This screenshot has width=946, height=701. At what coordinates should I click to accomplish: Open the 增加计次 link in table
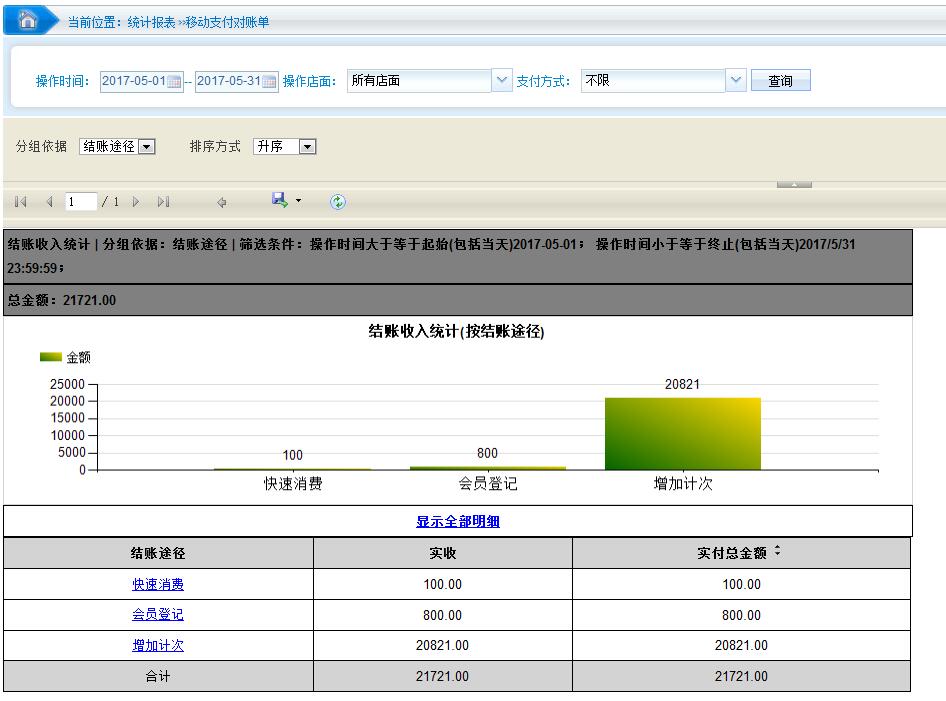tap(158, 646)
